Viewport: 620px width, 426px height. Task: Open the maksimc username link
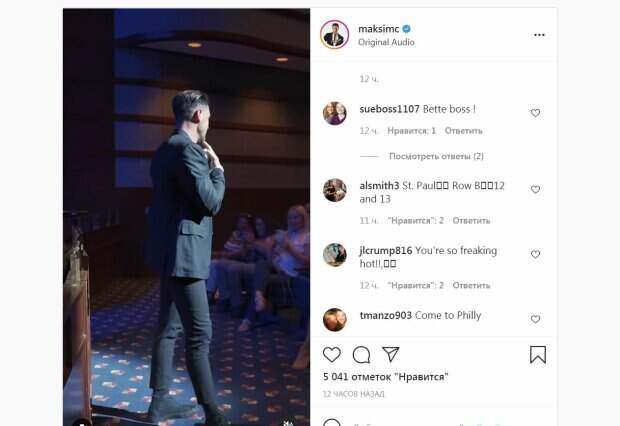coord(378,29)
